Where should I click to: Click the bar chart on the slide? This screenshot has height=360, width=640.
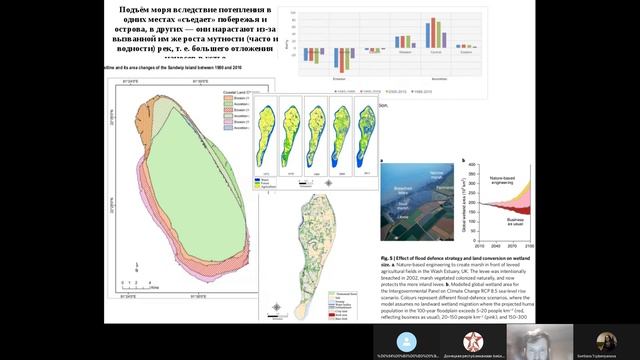tap(383, 53)
